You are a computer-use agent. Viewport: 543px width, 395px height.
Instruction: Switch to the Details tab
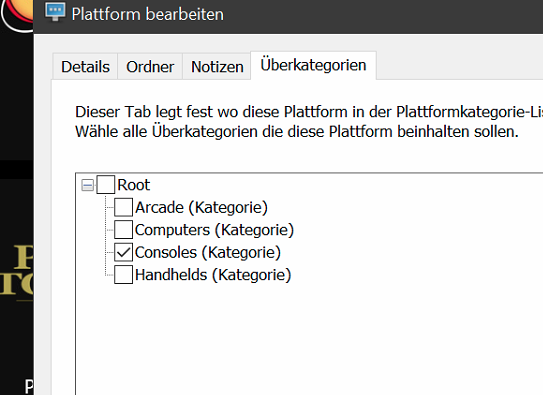[85, 66]
